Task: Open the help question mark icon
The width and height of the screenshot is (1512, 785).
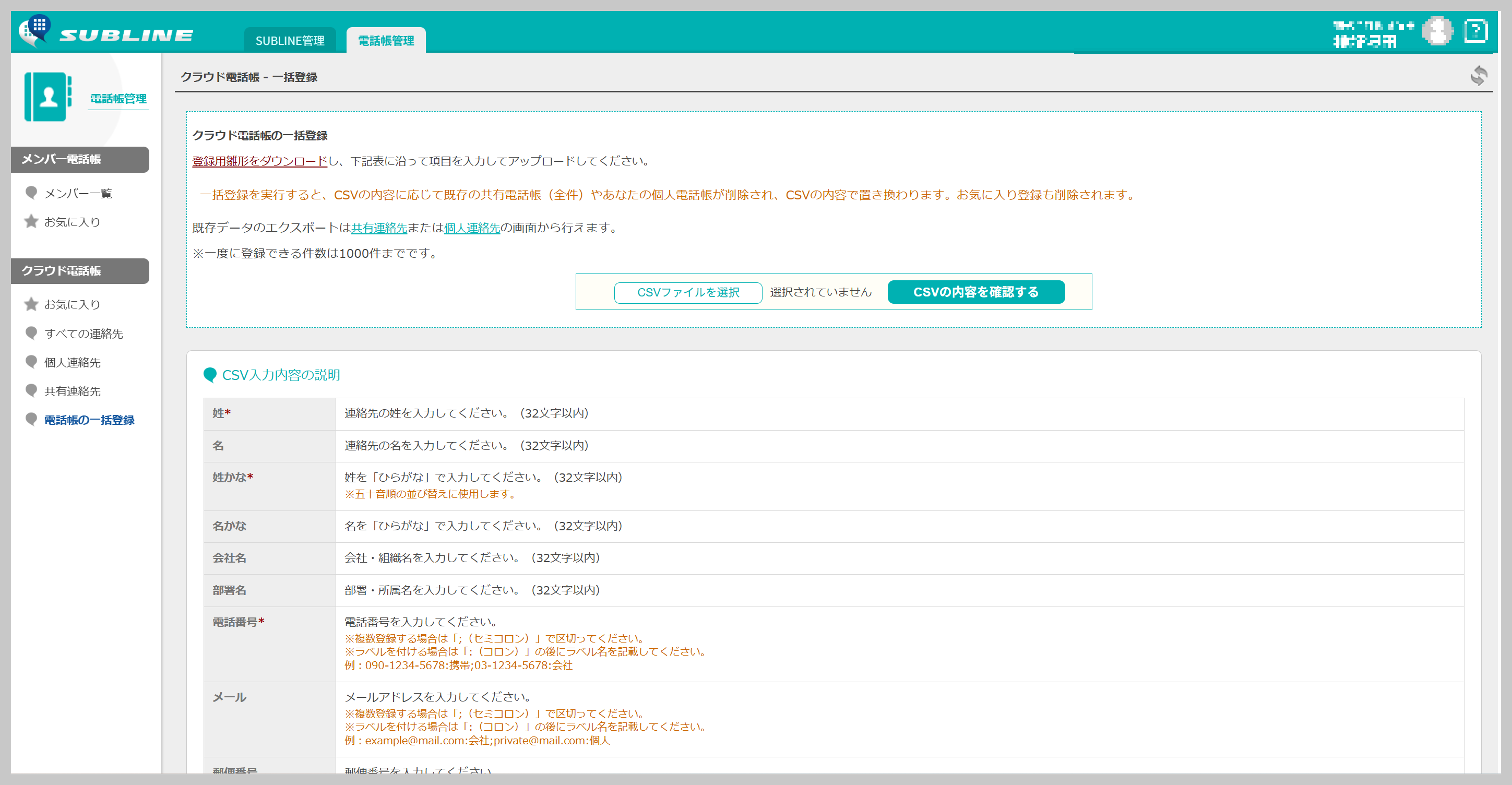Action: [1475, 31]
